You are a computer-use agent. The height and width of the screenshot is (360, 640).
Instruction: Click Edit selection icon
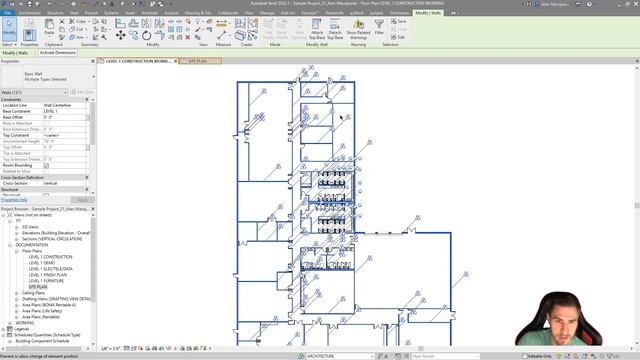pyautogui.click(x=398, y=37)
